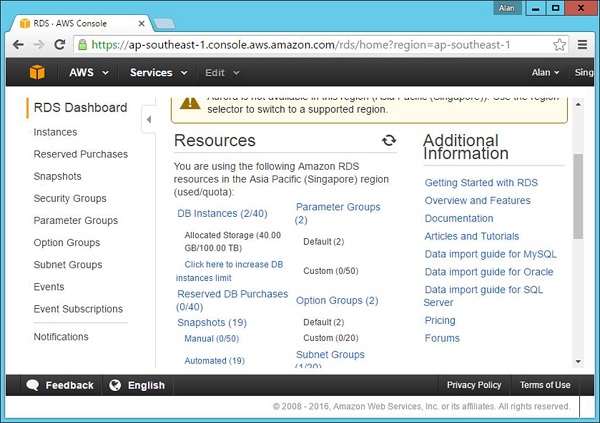This screenshot has height=423, width=600.
Task: Click the vertical page scrollbar
Action: point(578,200)
